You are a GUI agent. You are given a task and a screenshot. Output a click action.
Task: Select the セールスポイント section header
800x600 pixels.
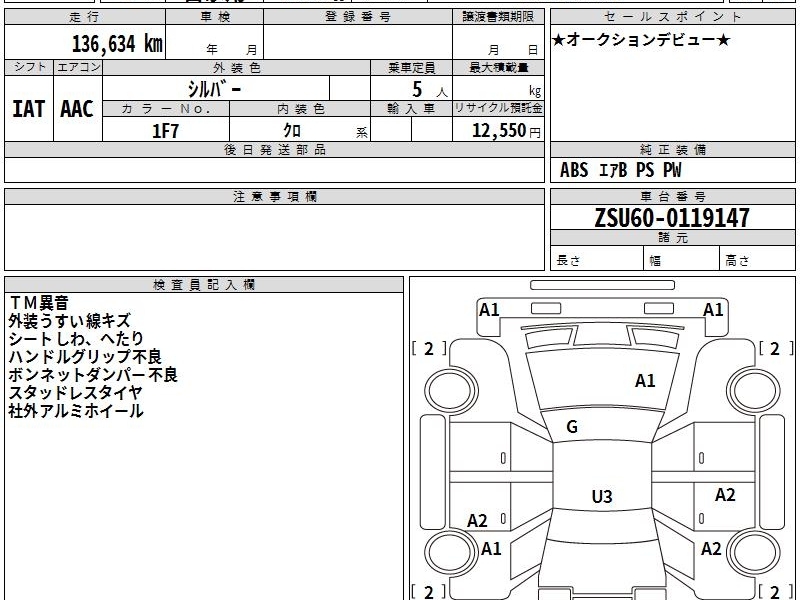(672, 17)
